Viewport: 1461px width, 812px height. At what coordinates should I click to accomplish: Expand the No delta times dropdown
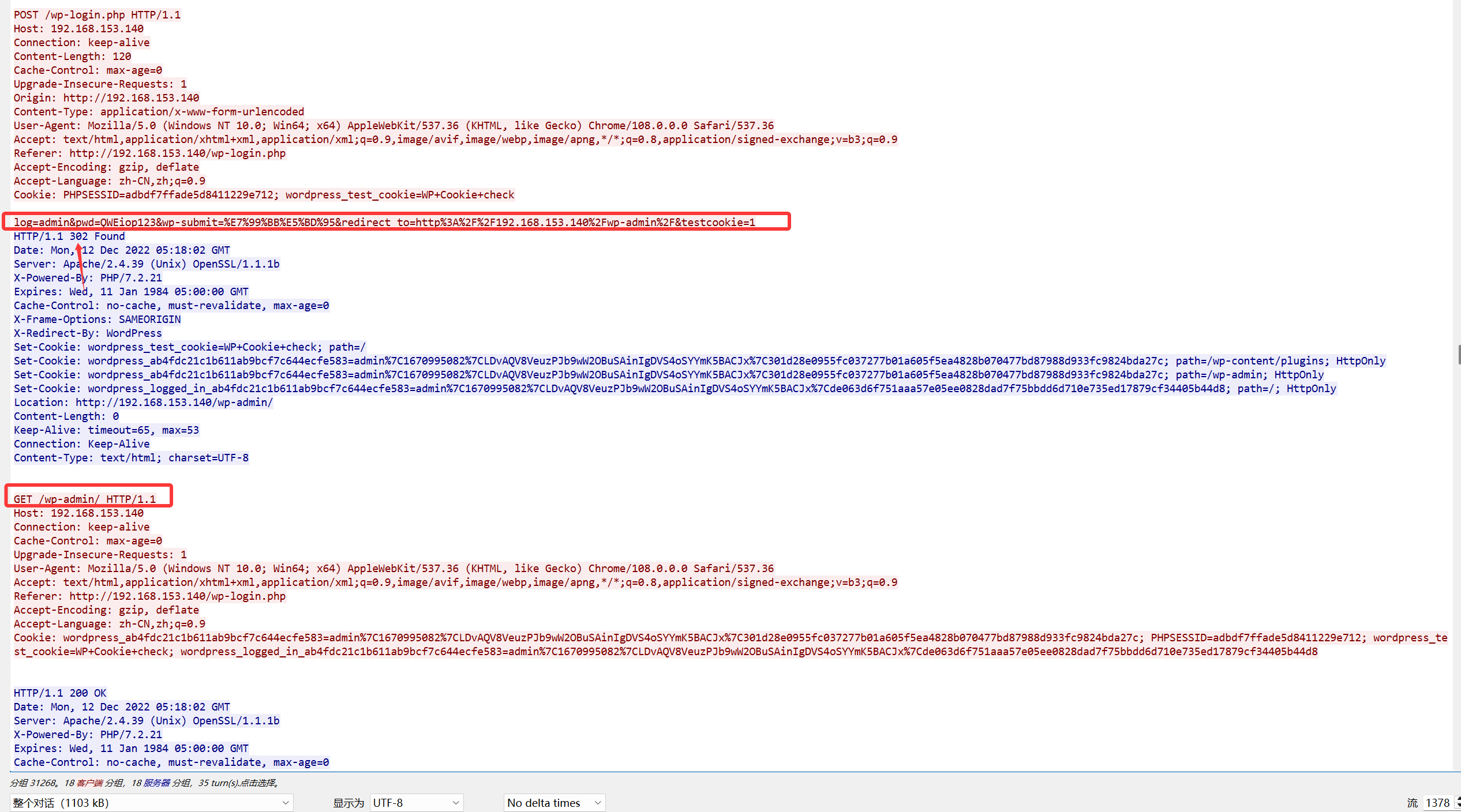(x=554, y=803)
